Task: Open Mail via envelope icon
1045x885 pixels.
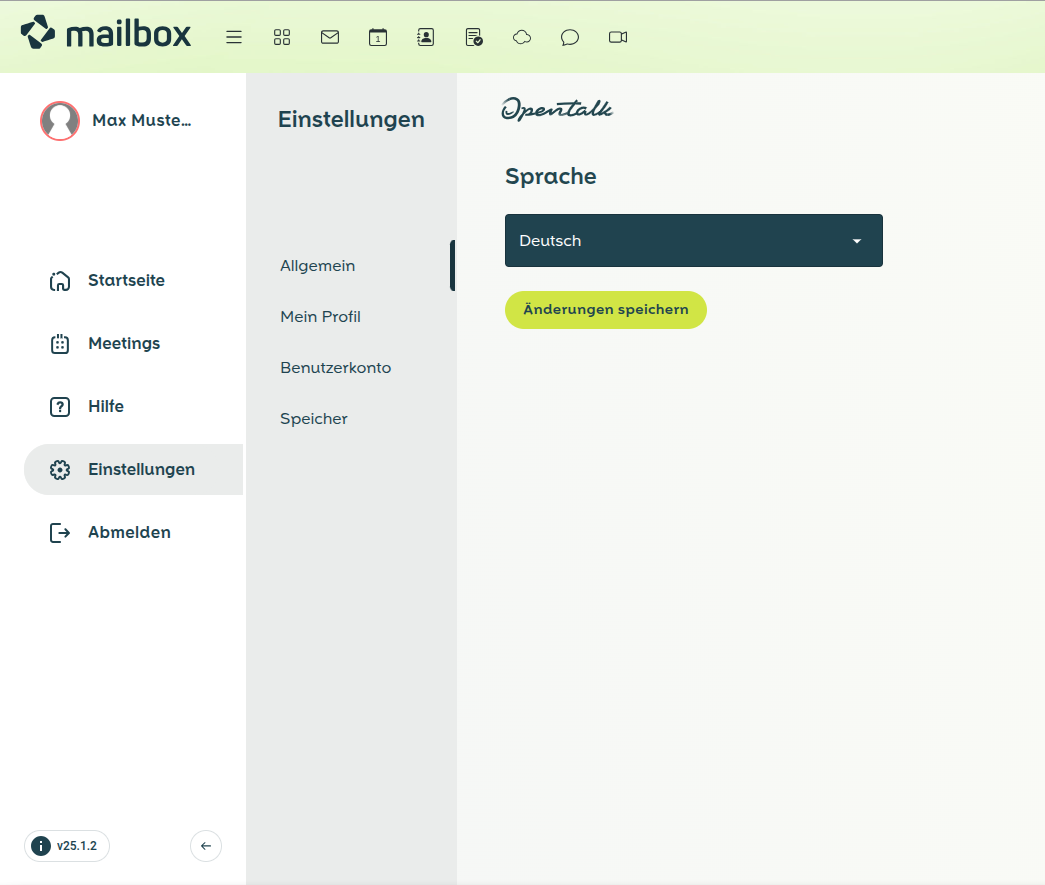Action: tap(330, 37)
